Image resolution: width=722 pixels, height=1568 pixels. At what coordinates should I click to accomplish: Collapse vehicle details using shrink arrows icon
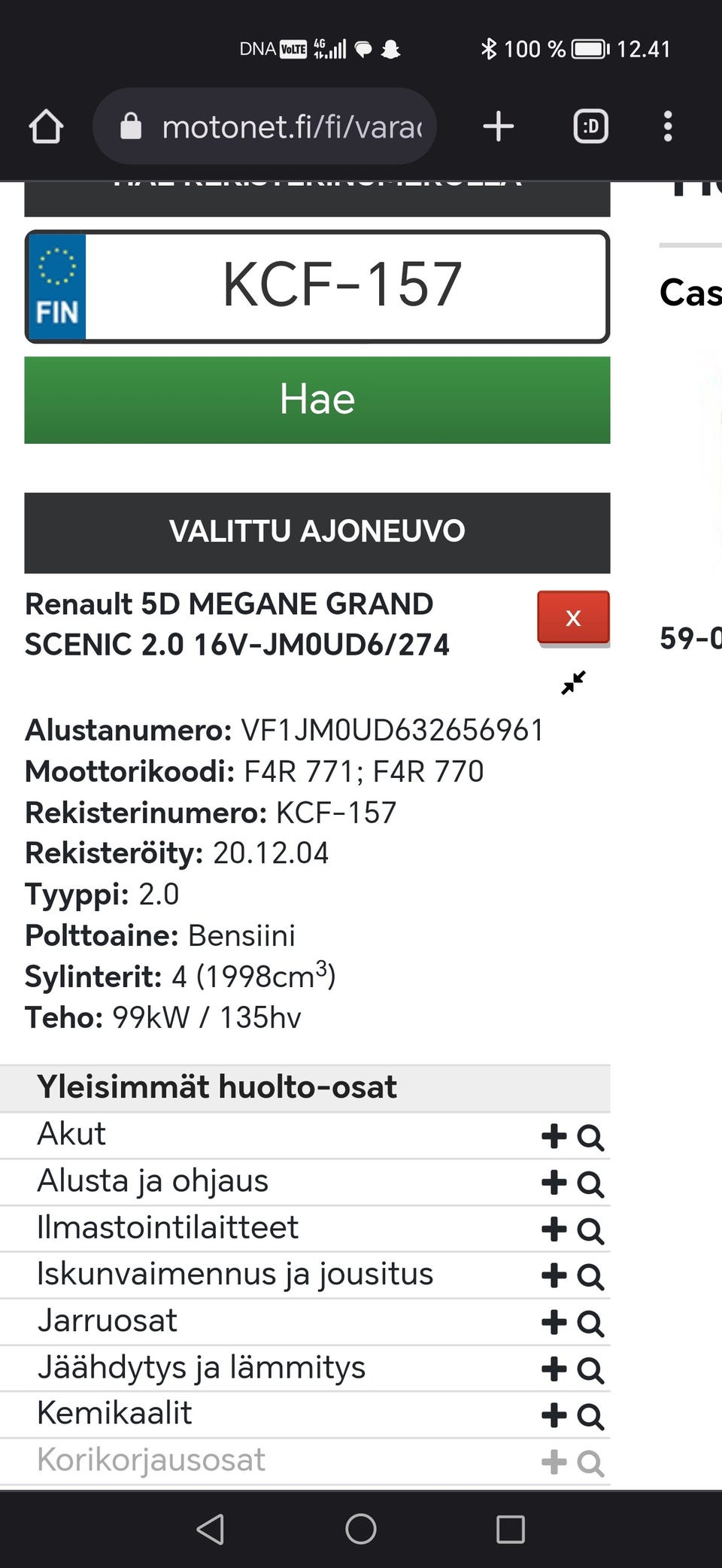(x=573, y=682)
